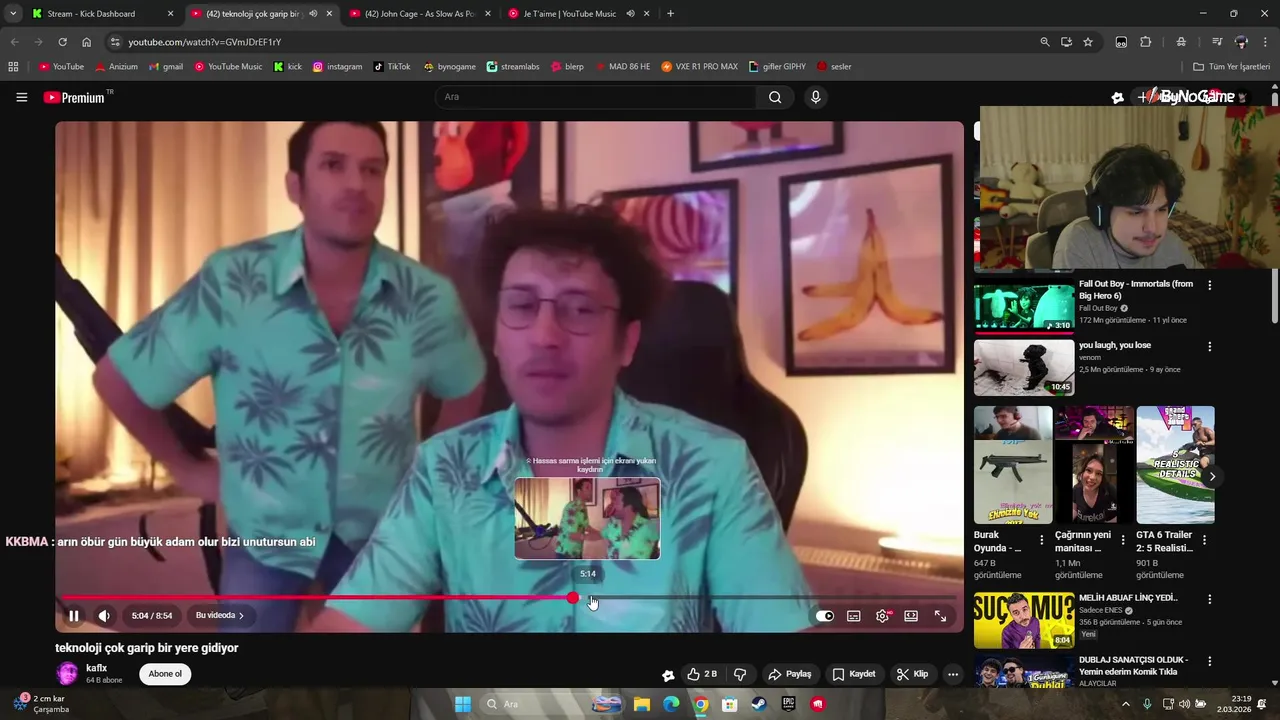Open Chrome zoom magnifier in address bar
This screenshot has height=720, width=1280.
click(1045, 42)
